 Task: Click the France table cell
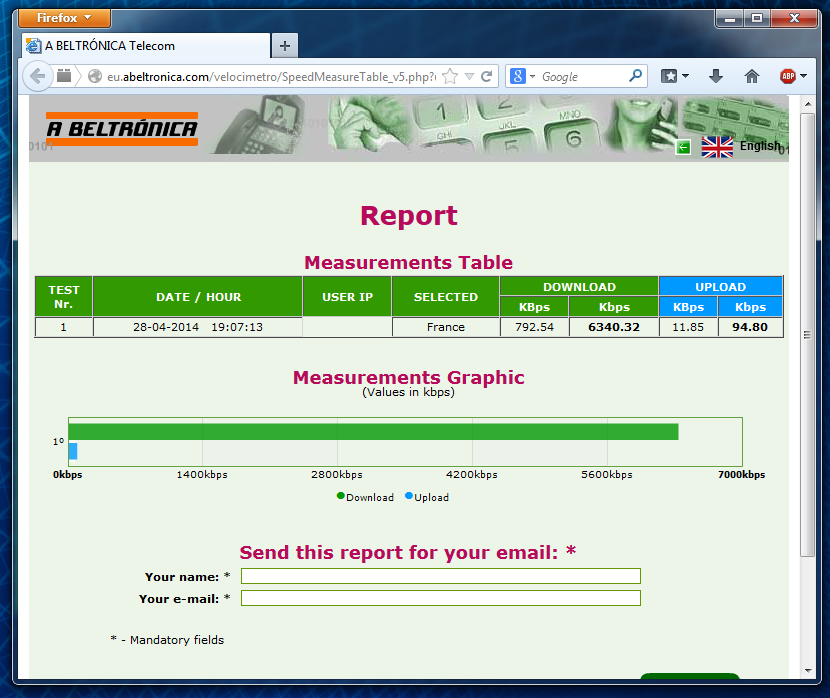(x=446, y=327)
